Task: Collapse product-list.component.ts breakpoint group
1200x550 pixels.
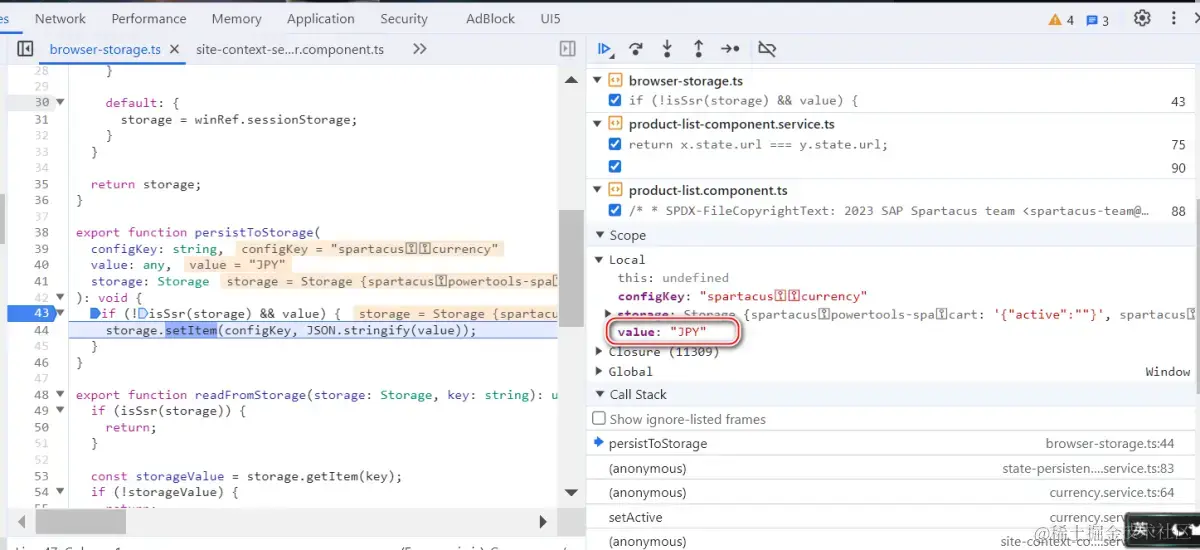Action: coord(598,190)
